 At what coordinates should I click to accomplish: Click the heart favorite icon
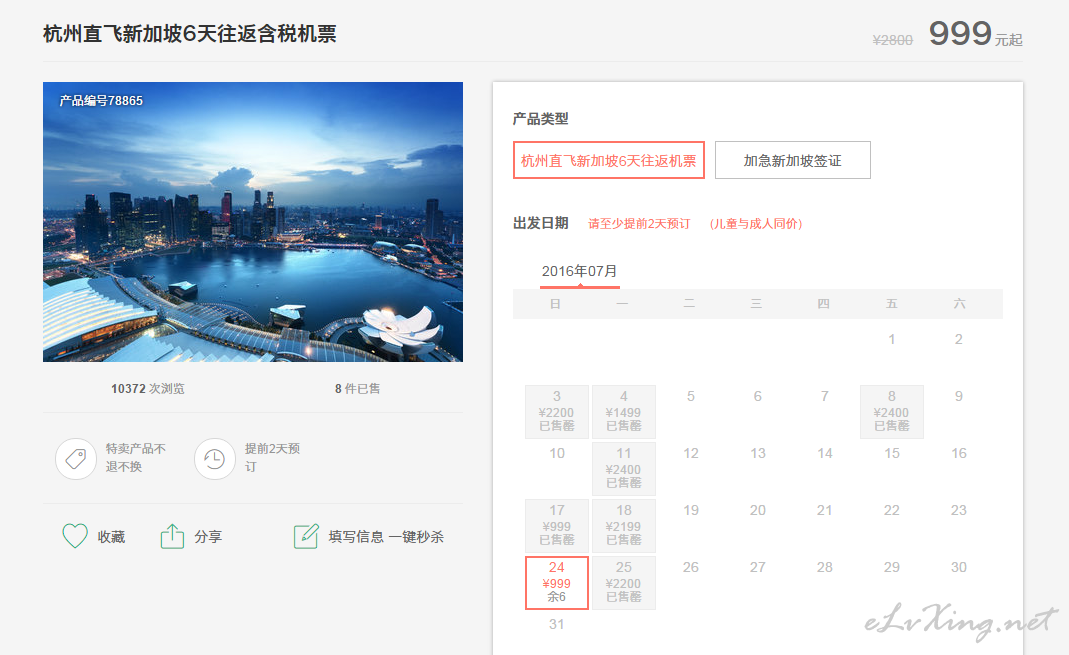[x=75, y=536]
